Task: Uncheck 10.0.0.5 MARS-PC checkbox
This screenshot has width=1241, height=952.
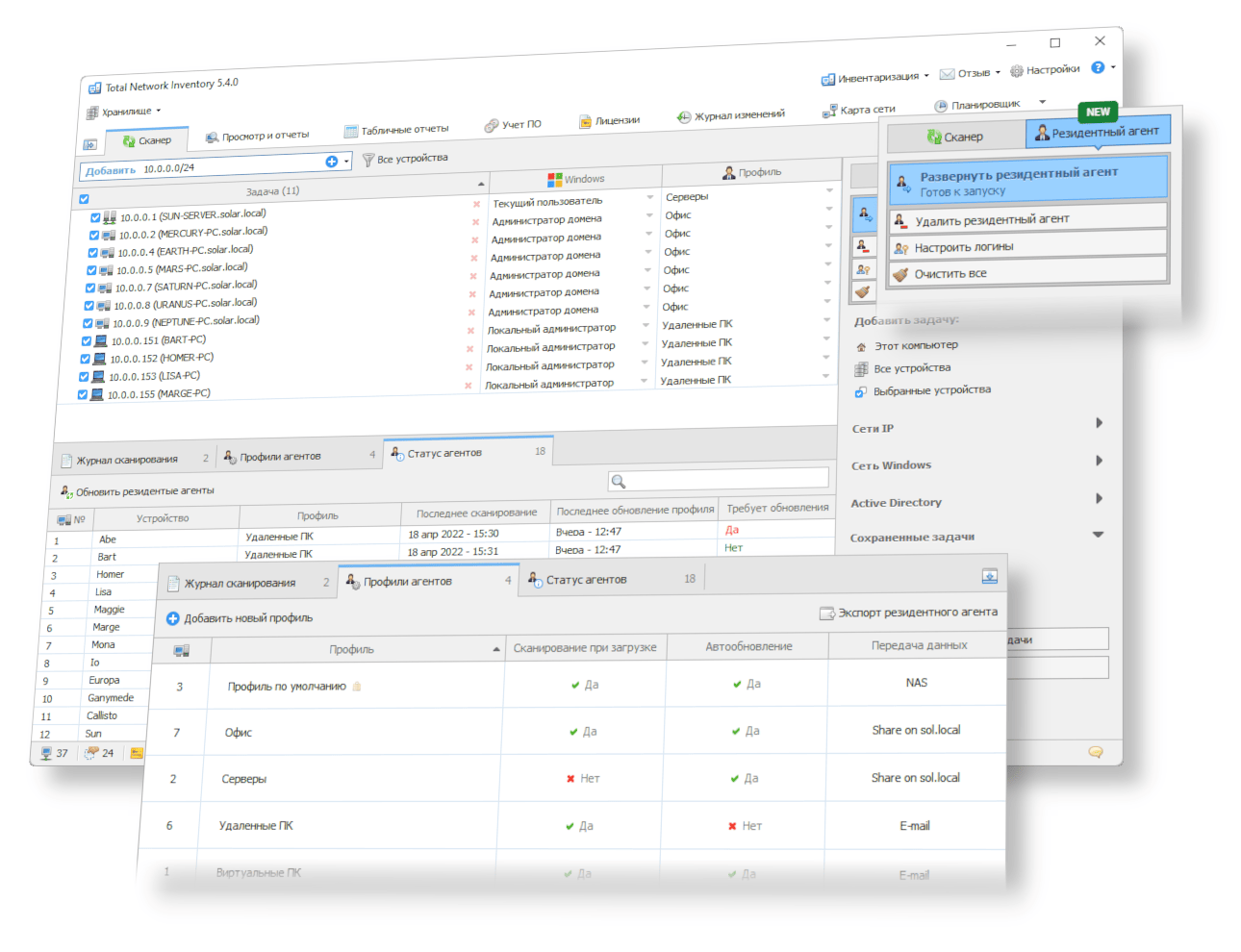Action: (92, 270)
